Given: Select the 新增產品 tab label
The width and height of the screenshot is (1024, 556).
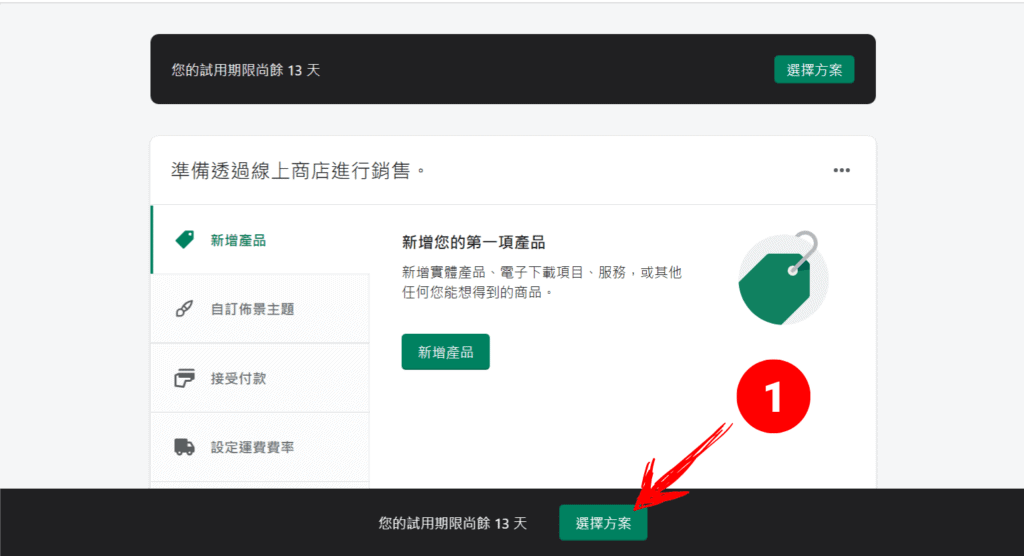Looking at the screenshot, I should point(238,240).
